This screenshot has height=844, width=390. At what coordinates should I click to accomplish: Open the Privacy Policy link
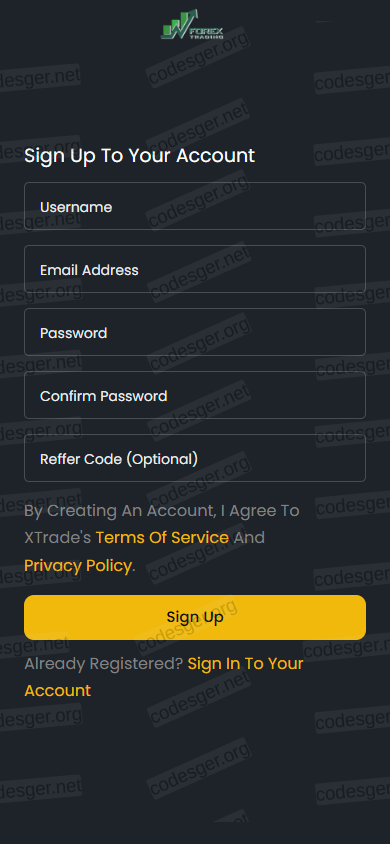point(78,565)
